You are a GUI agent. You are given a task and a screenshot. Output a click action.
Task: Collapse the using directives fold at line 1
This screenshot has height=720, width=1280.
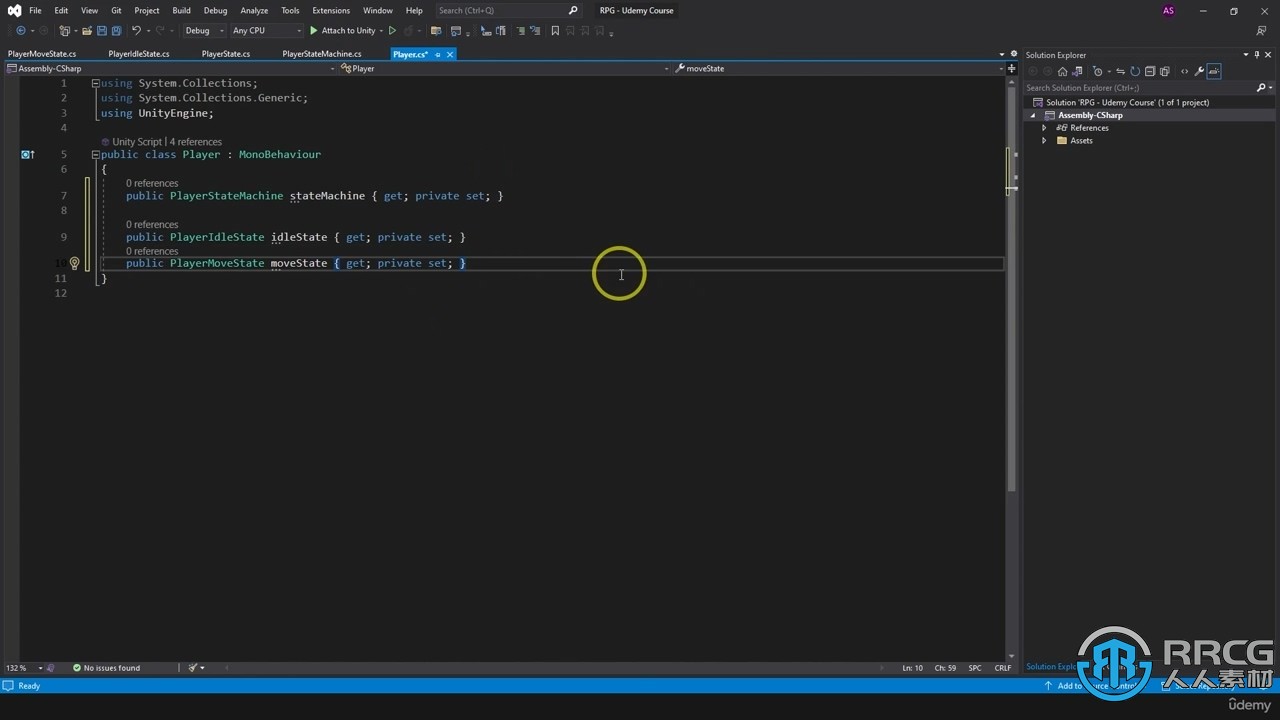pos(95,83)
